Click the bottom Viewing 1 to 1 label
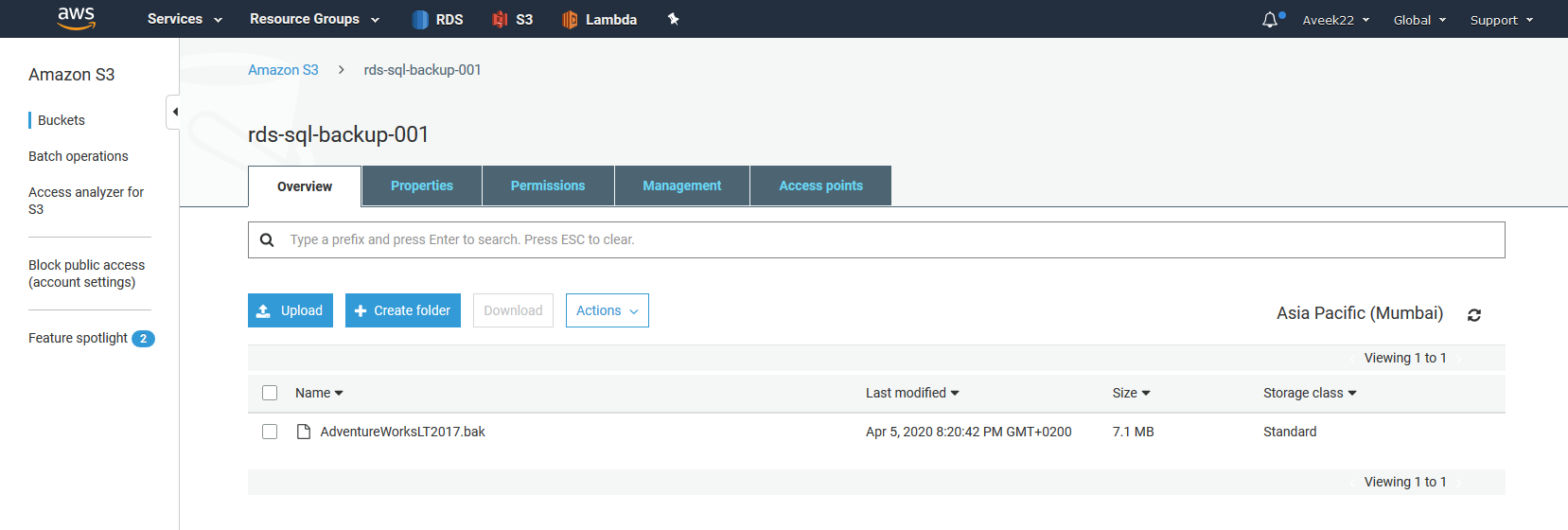Screen dimensions: 1568x530 (x=1405, y=482)
